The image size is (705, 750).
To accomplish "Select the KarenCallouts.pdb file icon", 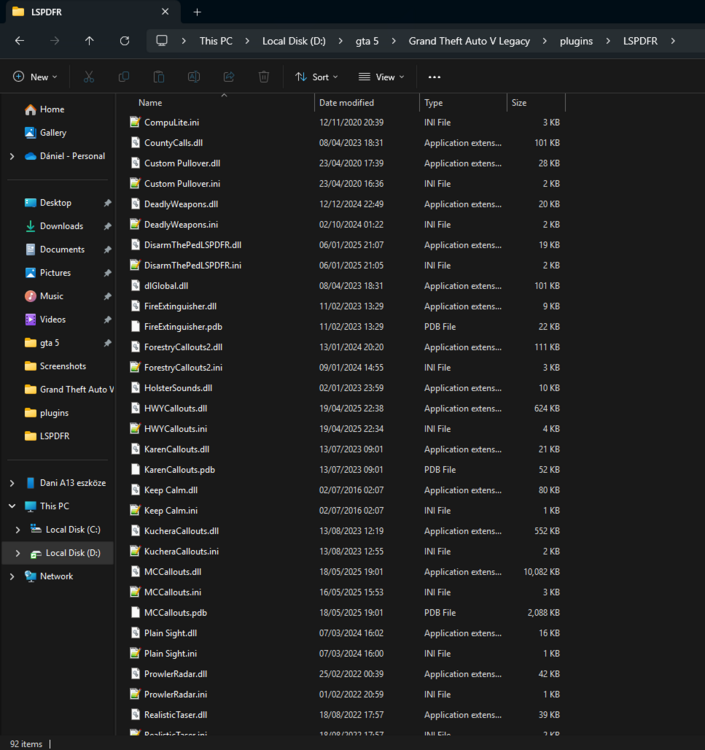I will pyautogui.click(x=135, y=470).
